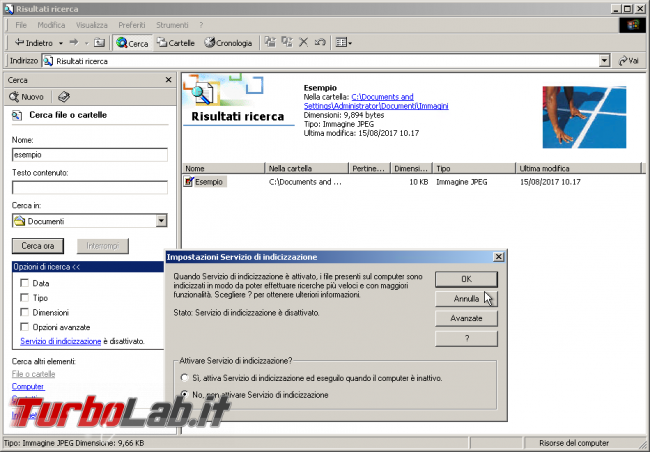Viewport: 650px width, 452px height.
Task: Click the Computer search link
Action: (x=28, y=386)
